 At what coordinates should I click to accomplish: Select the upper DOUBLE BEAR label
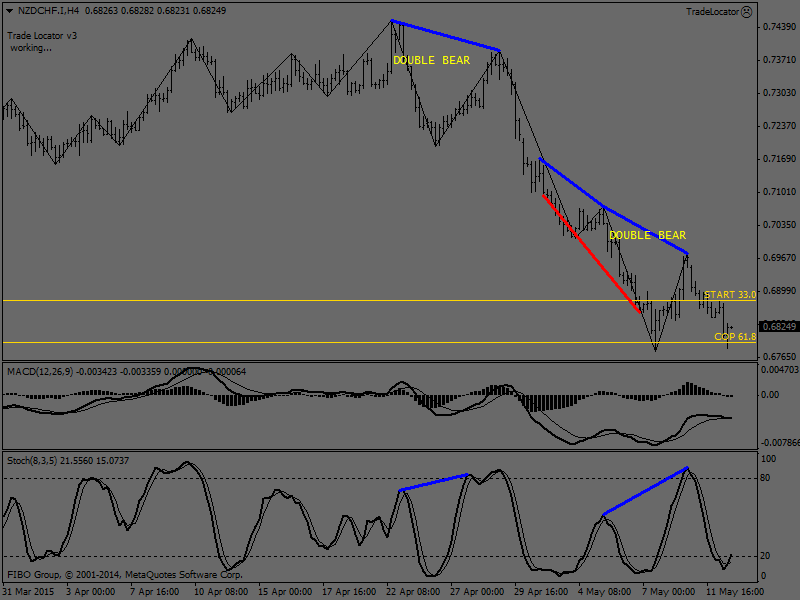point(431,60)
